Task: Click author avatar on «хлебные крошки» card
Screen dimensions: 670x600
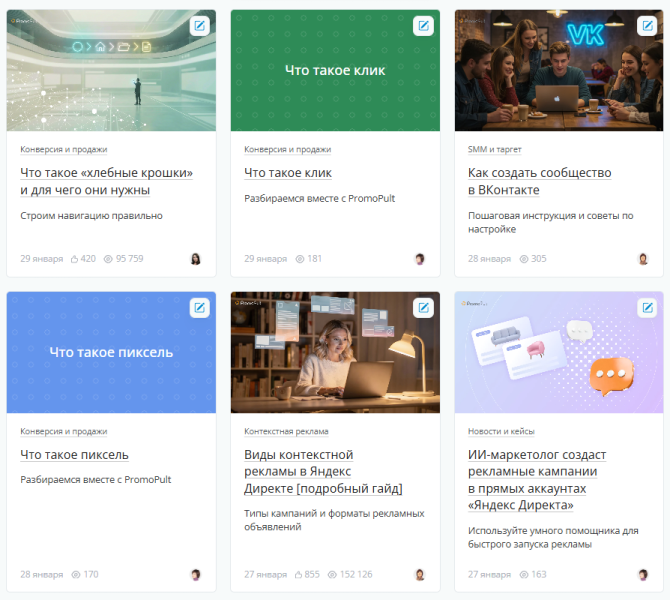Action: [195, 259]
